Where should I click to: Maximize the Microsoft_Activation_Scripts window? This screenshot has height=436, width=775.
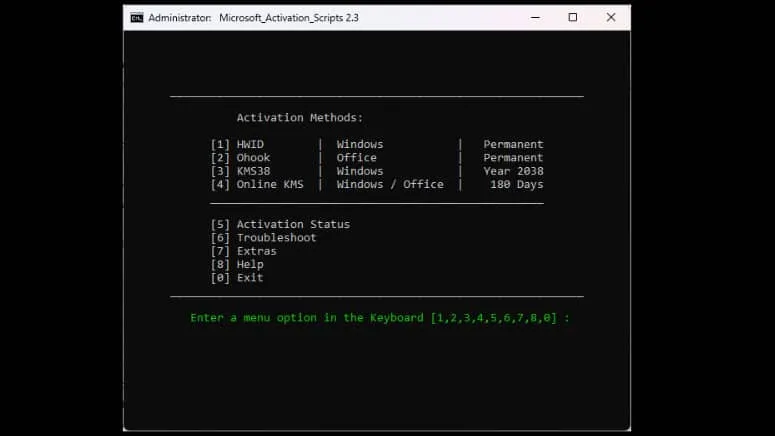[x=572, y=18]
